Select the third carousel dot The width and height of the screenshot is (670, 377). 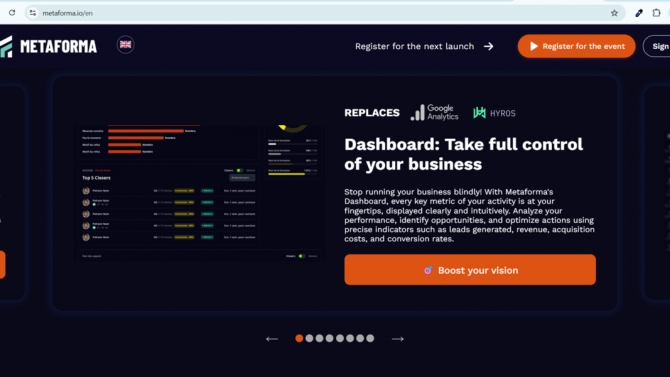[x=320, y=338]
